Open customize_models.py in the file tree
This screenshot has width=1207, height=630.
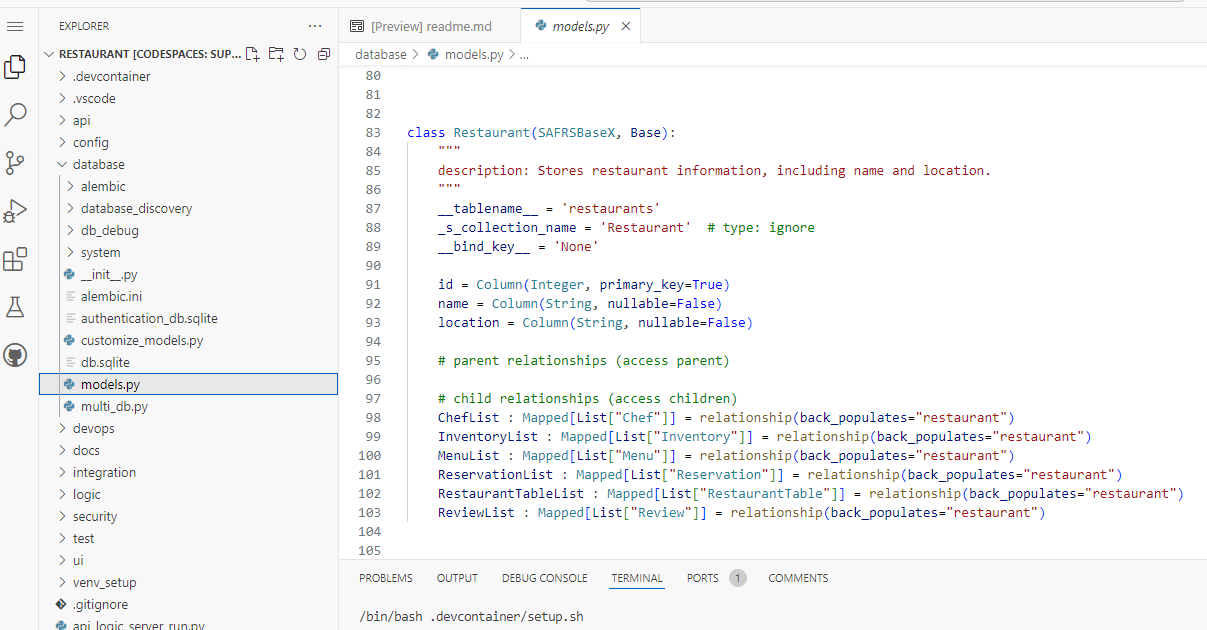pos(141,340)
